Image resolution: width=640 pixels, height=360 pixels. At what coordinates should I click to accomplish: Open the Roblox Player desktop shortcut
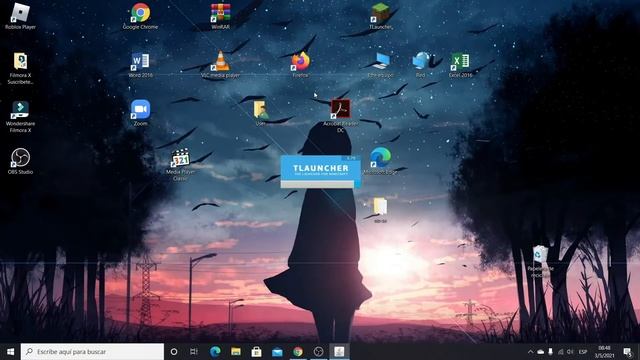tap(20, 16)
